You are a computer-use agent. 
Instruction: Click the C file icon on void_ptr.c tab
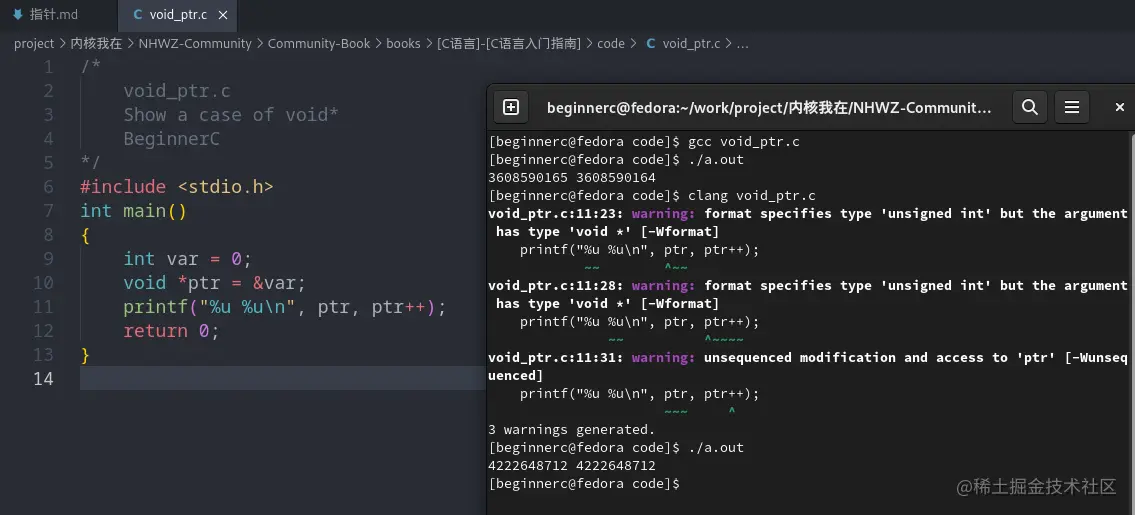click(x=138, y=15)
